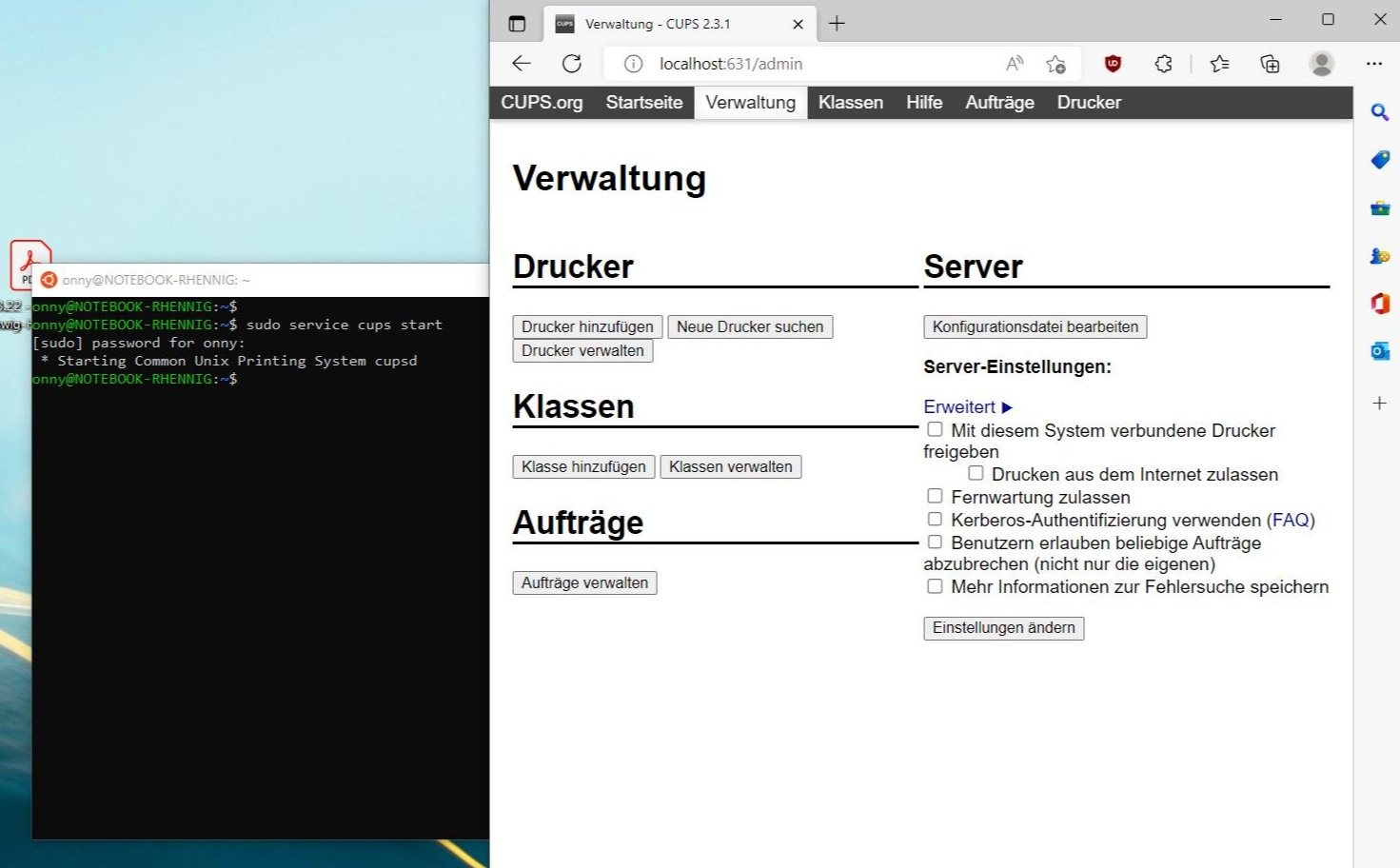Viewport: 1400px width, 868px height.
Task: Click the browser Extensions puzzle icon
Action: click(x=1163, y=63)
